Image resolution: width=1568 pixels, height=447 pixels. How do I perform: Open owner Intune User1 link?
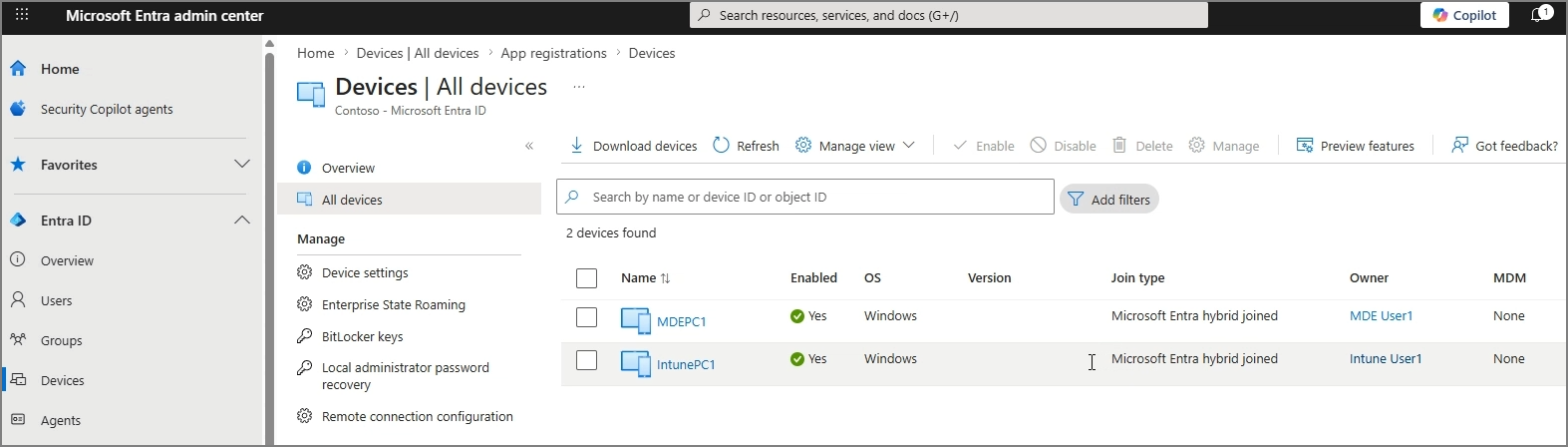tap(1386, 359)
